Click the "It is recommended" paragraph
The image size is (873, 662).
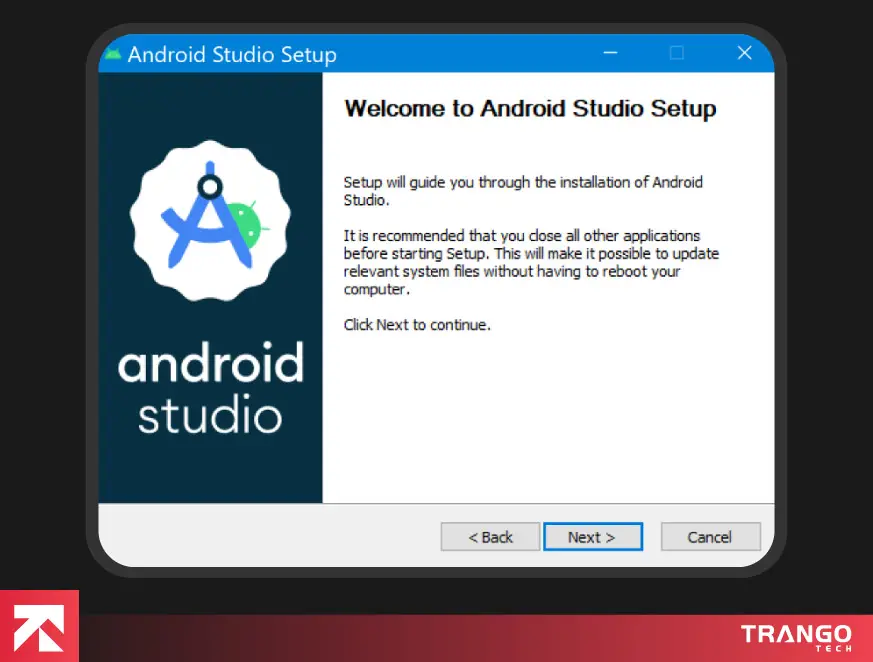point(531,262)
